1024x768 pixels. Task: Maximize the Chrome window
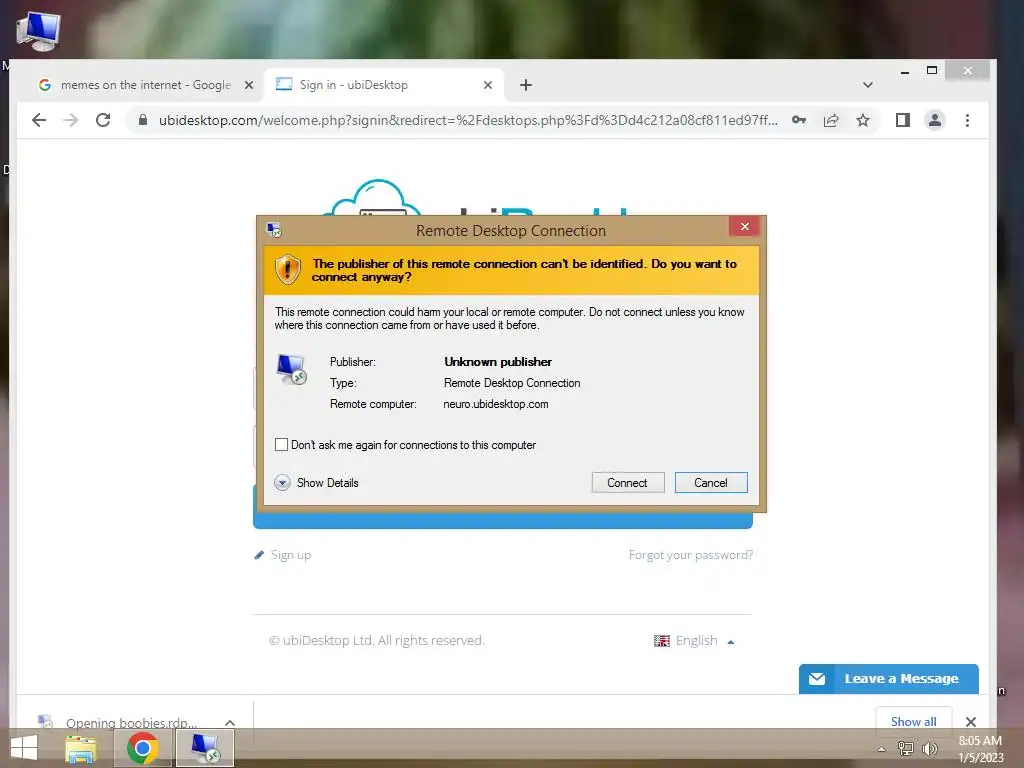coord(932,71)
